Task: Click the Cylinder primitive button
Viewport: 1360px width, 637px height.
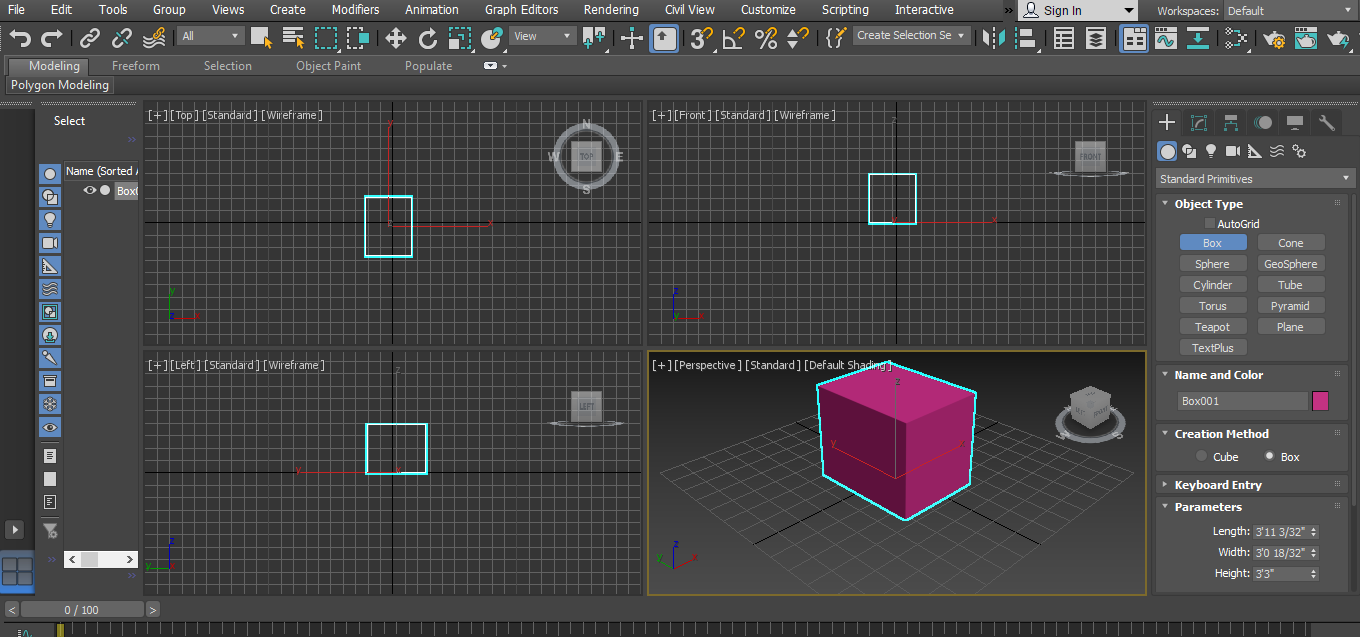Action: click(x=1212, y=285)
